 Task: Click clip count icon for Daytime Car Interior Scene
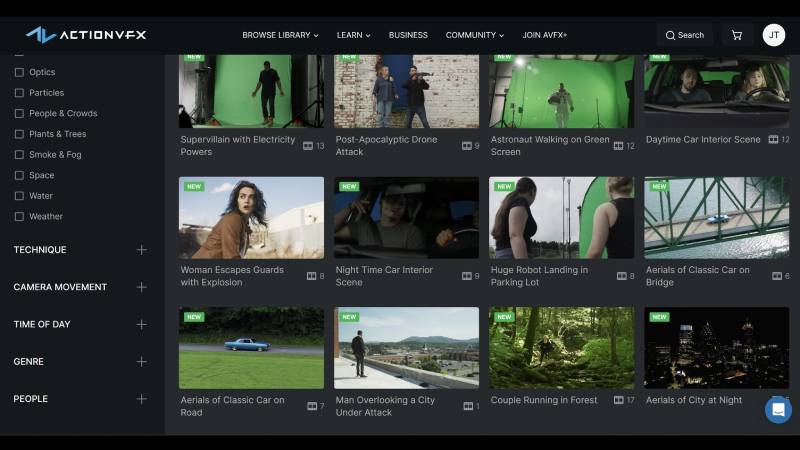tap(773, 139)
